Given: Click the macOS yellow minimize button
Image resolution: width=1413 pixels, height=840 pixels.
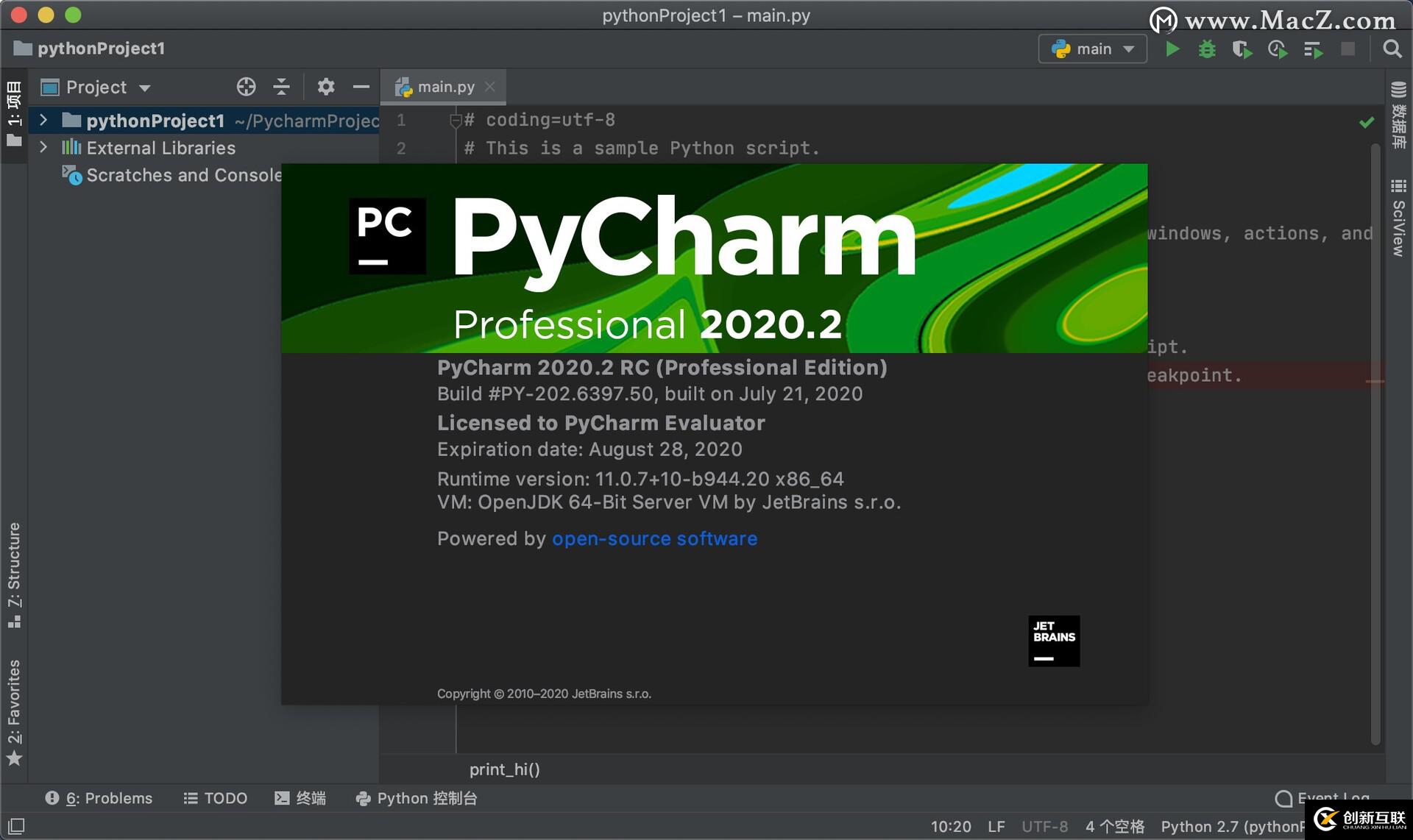Looking at the screenshot, I should 46,15.
